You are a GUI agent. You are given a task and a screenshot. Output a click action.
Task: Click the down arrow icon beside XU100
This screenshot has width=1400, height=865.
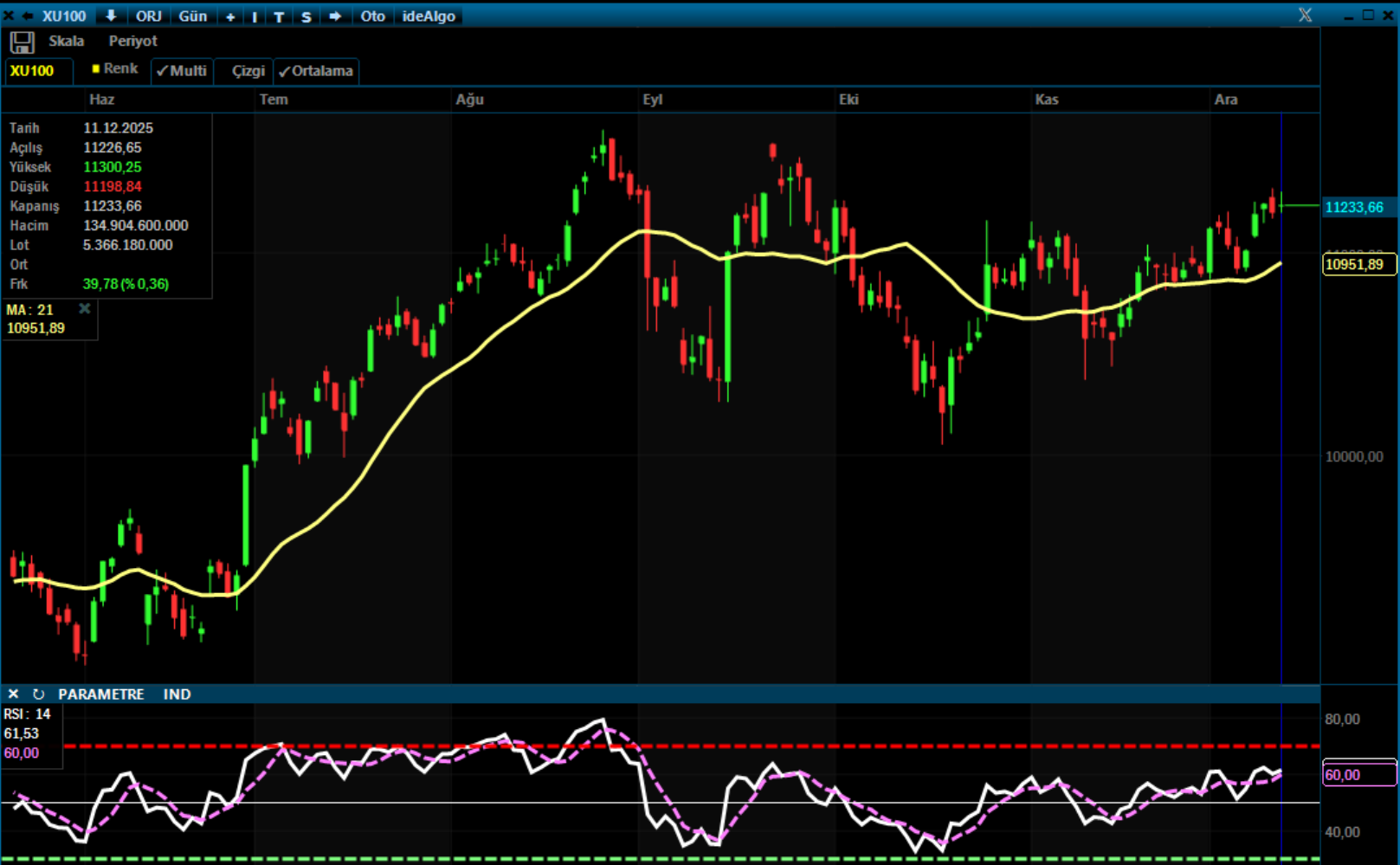(x=111, y=16)
